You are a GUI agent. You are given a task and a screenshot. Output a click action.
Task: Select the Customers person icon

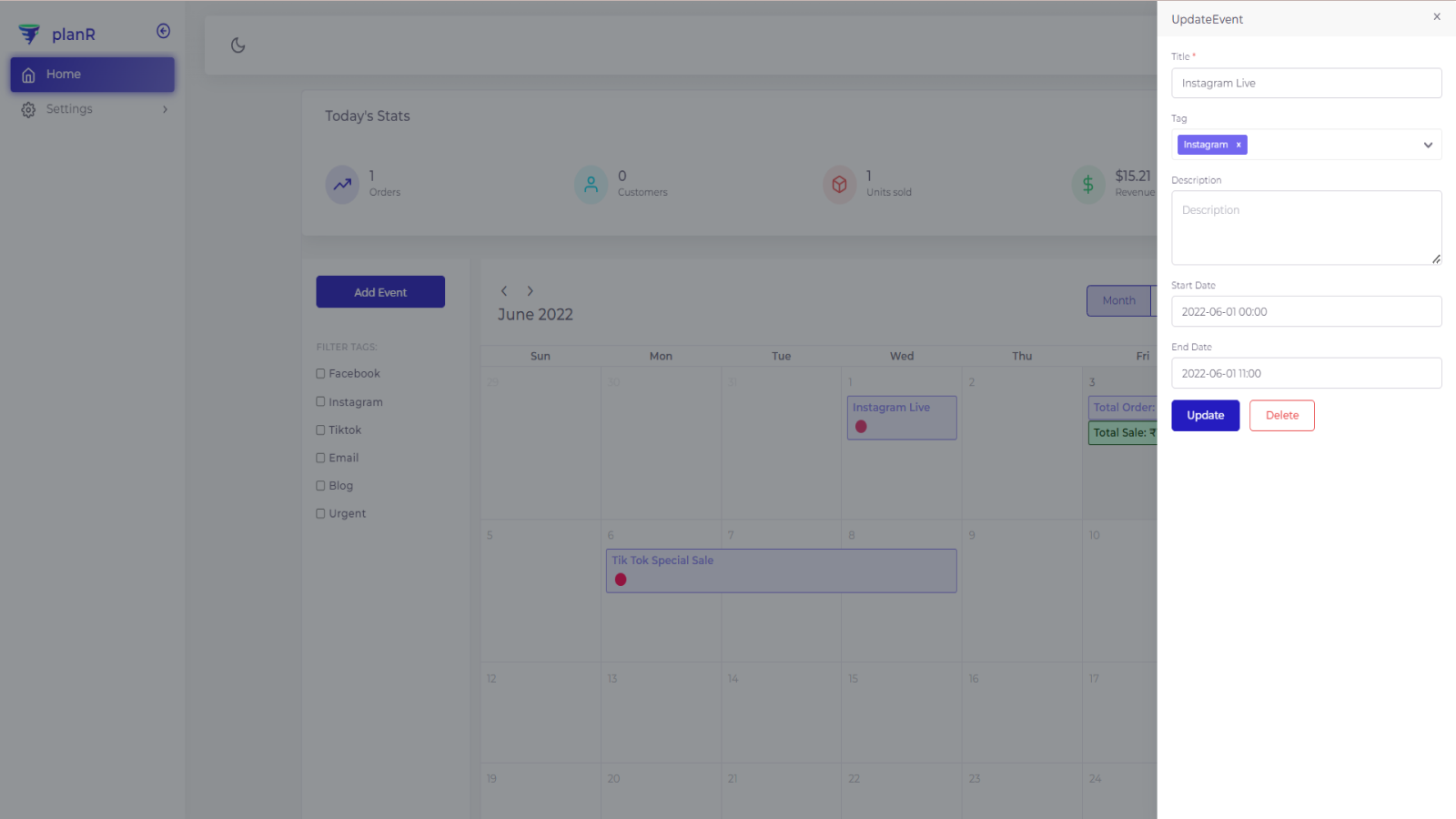(591, 185)
